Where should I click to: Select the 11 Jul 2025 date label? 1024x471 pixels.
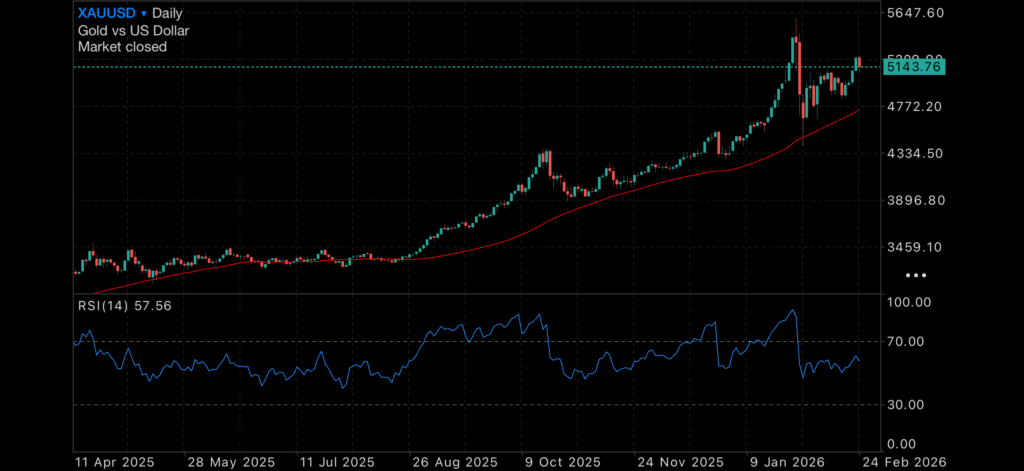[336, 463]
